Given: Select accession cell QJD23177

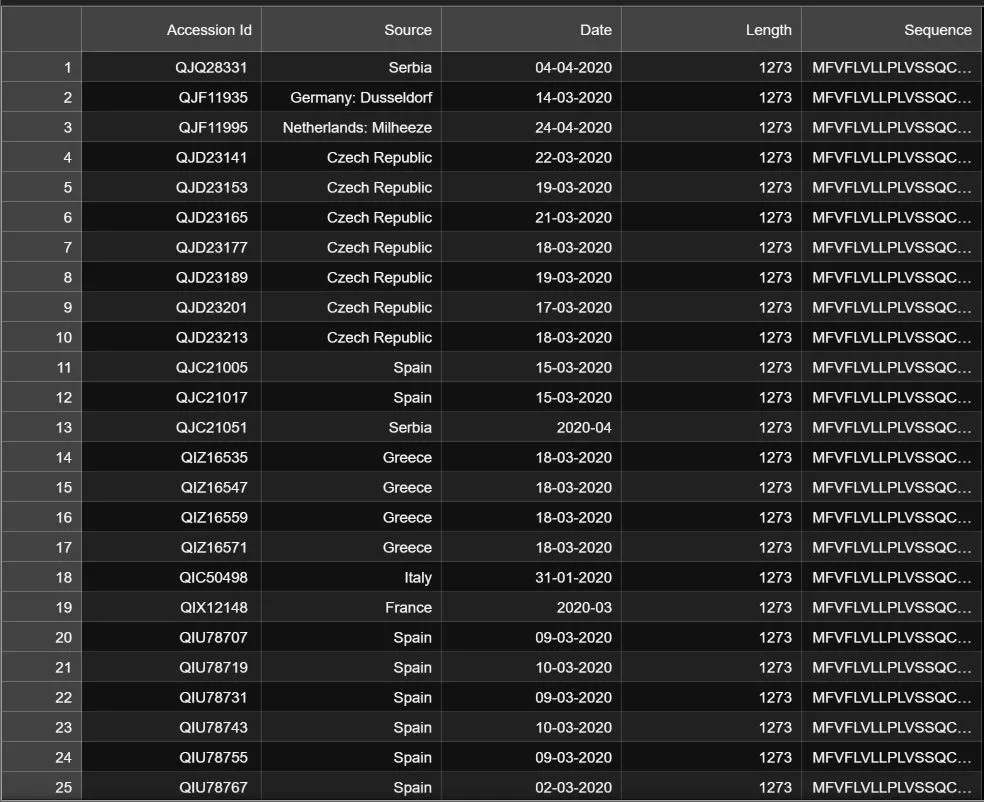Looking at the screenshot, I should pos(171,247).
